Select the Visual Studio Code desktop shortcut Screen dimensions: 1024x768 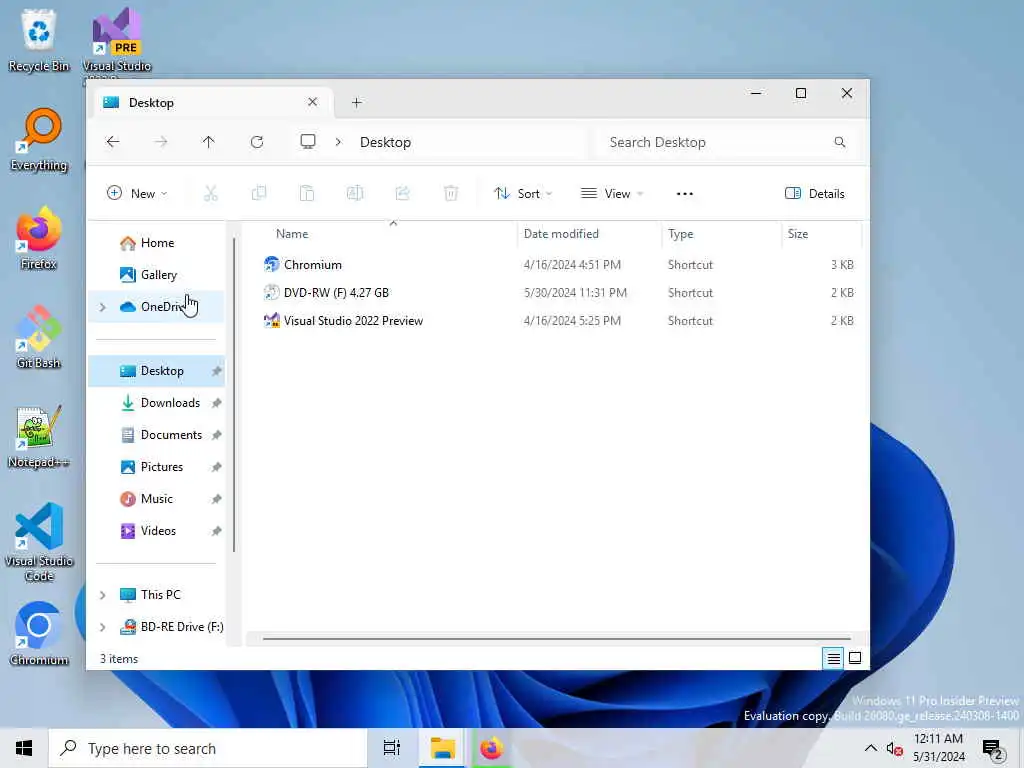[39, 541]
